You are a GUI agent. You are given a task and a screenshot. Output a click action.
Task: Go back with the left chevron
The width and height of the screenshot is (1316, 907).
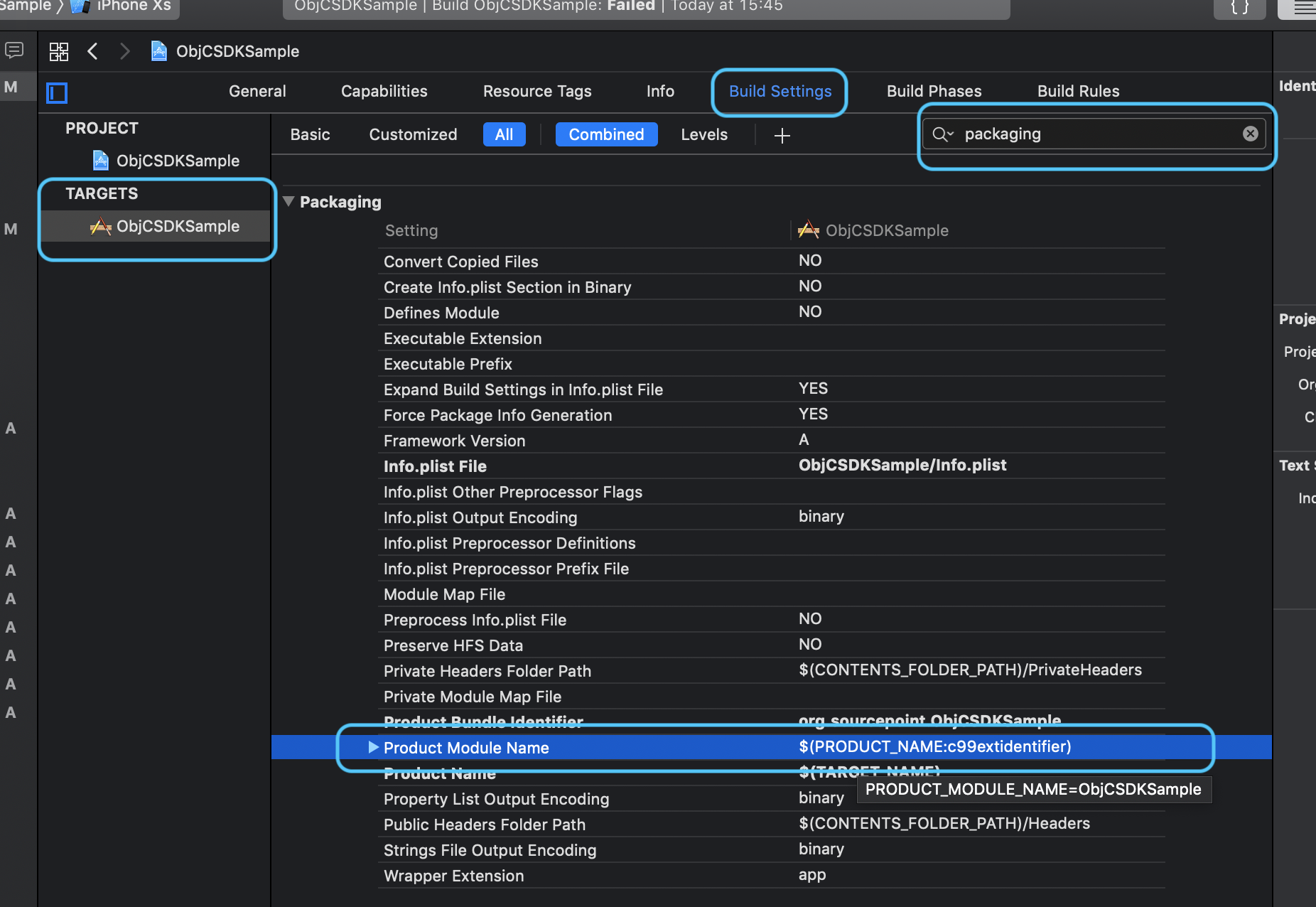pyautogui.click(x=92, y=51)
